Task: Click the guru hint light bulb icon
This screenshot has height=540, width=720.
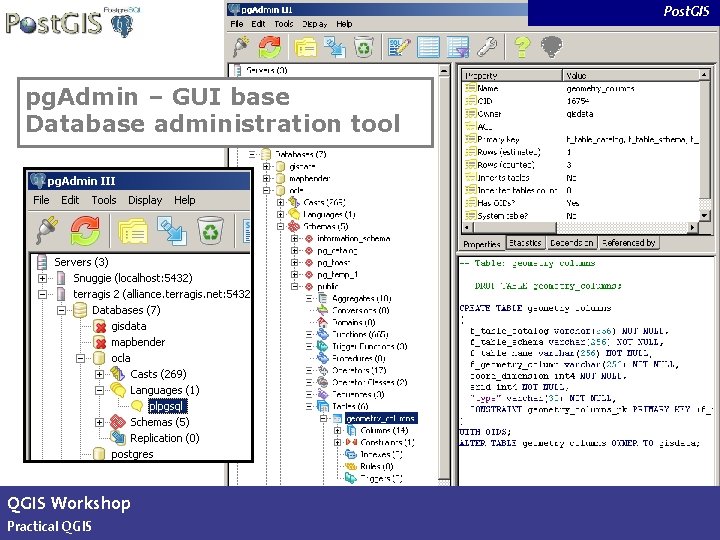Action: pos(551,47)
